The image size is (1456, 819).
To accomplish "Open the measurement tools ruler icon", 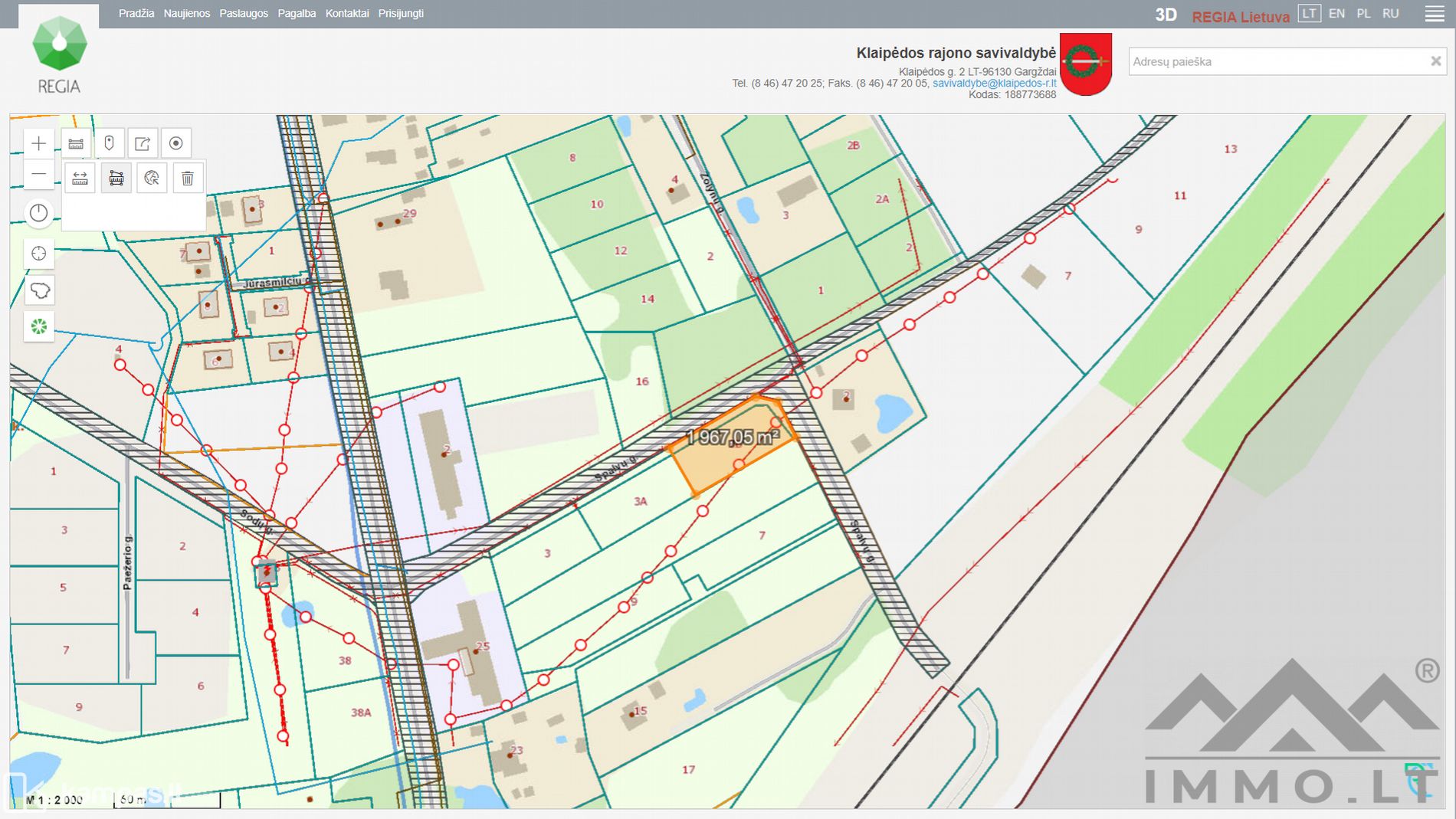I will [76, 143].
